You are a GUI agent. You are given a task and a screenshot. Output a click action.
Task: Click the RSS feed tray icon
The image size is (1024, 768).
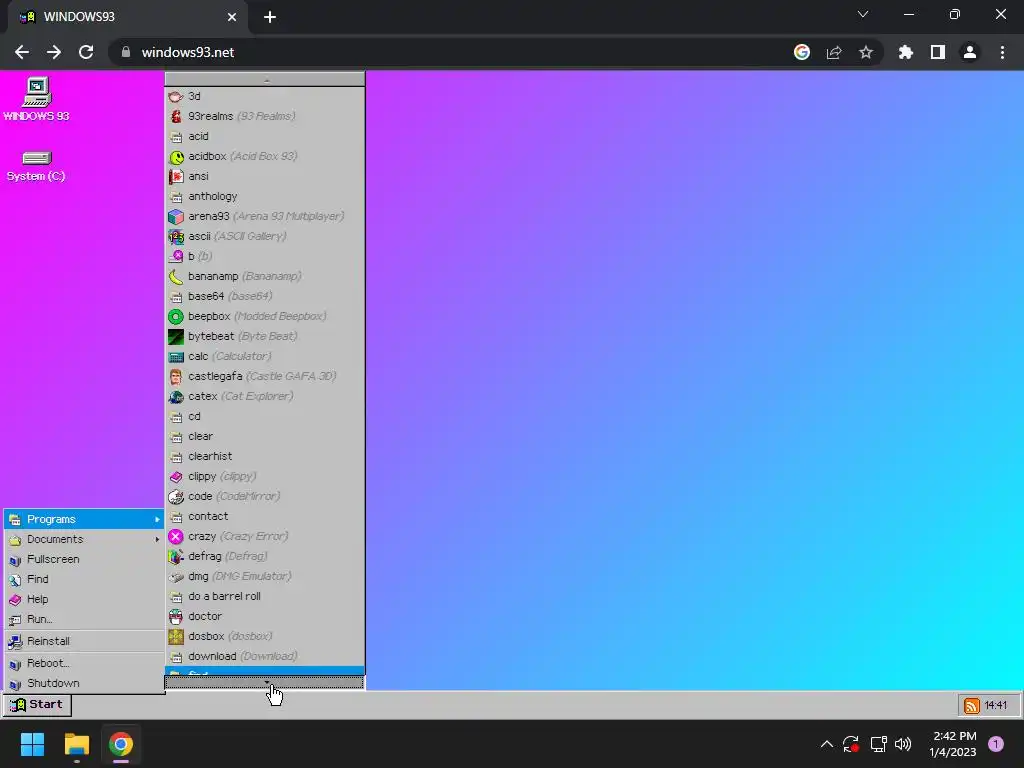[x=972, y=705]
